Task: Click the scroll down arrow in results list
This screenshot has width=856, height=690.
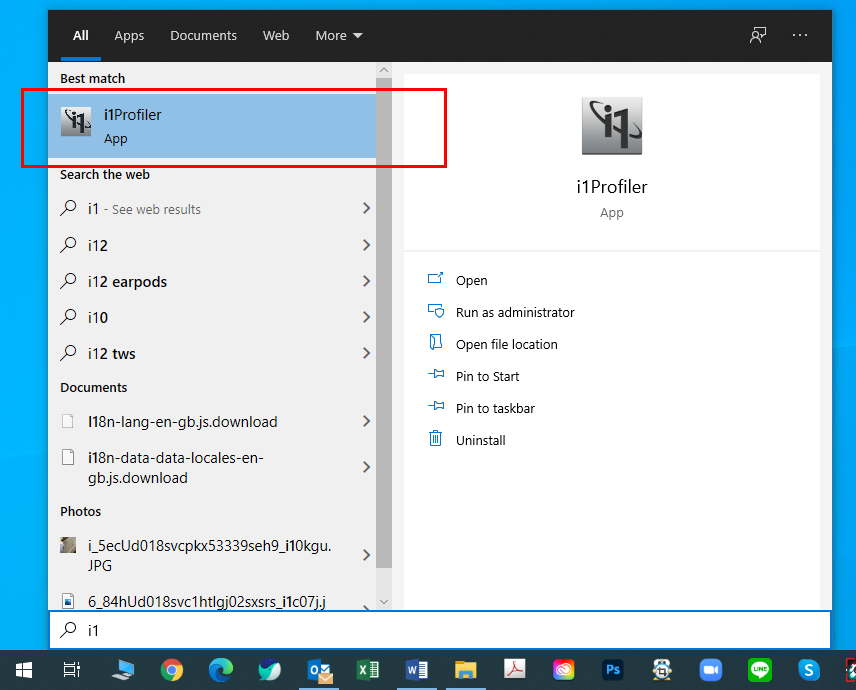Action: (x=384, y=602)
